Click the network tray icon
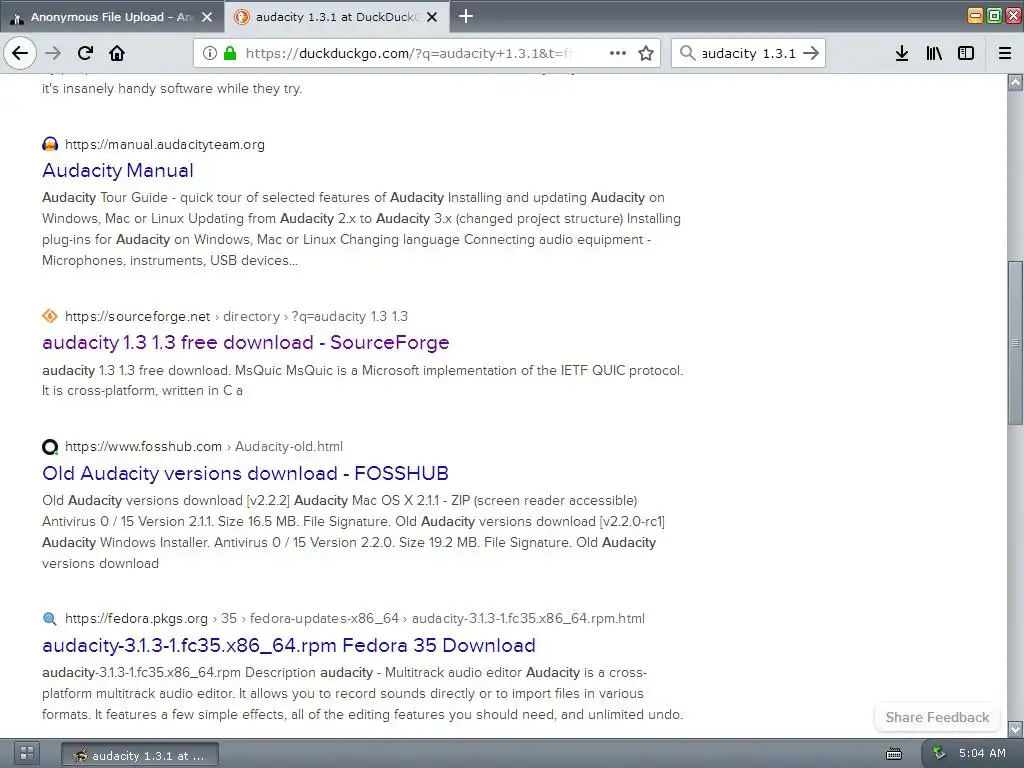 pyautogui.click(x=938, y=753)
